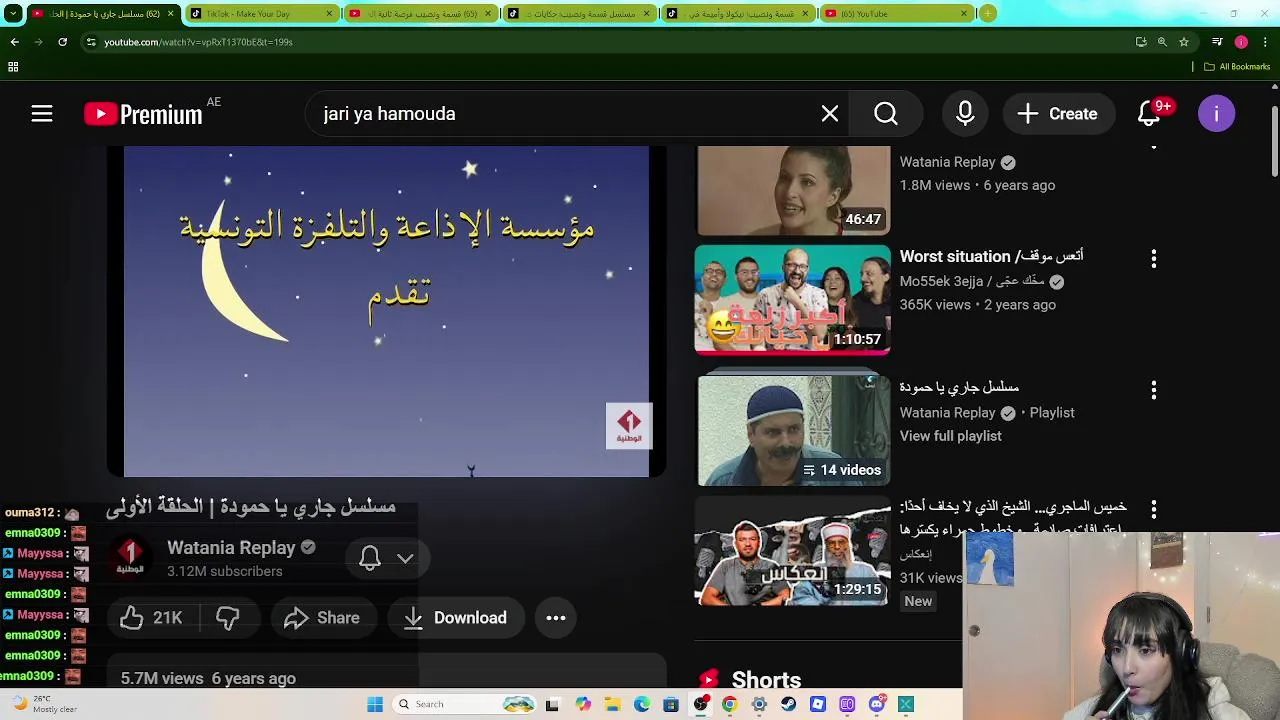1280x720 pixels.
Task: Reload the page in Chrome
Action: [62, 42]
